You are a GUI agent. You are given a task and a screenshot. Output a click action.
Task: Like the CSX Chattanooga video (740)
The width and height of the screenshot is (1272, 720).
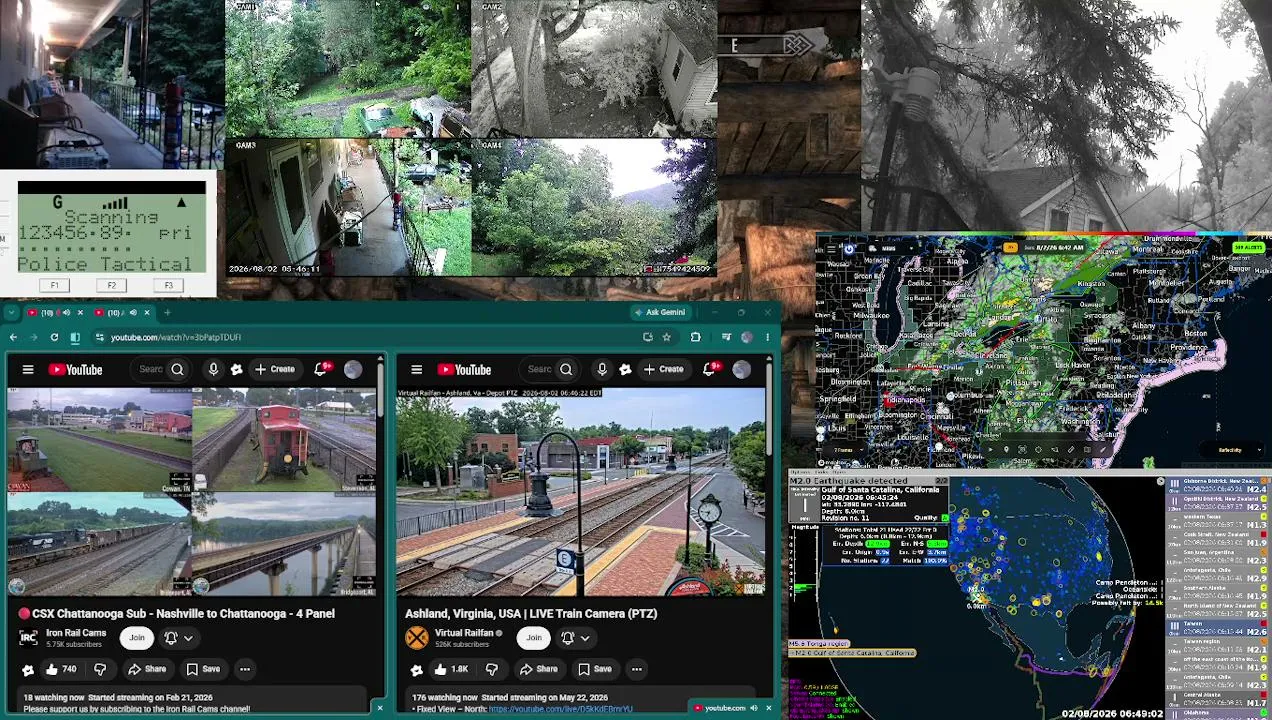[x=60, y=669]
